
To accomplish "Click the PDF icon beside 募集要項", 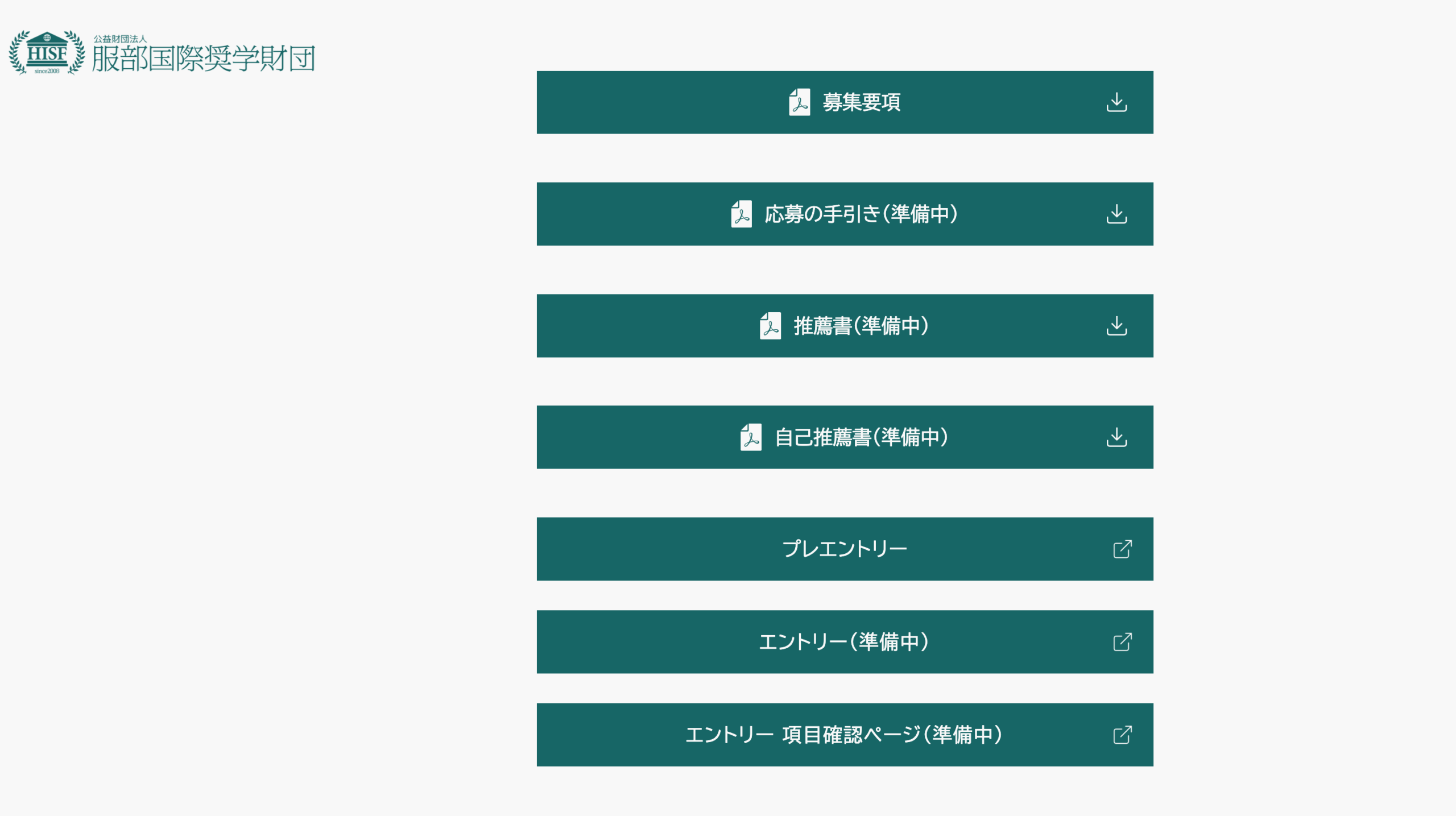I will click(x=799, y=102).
